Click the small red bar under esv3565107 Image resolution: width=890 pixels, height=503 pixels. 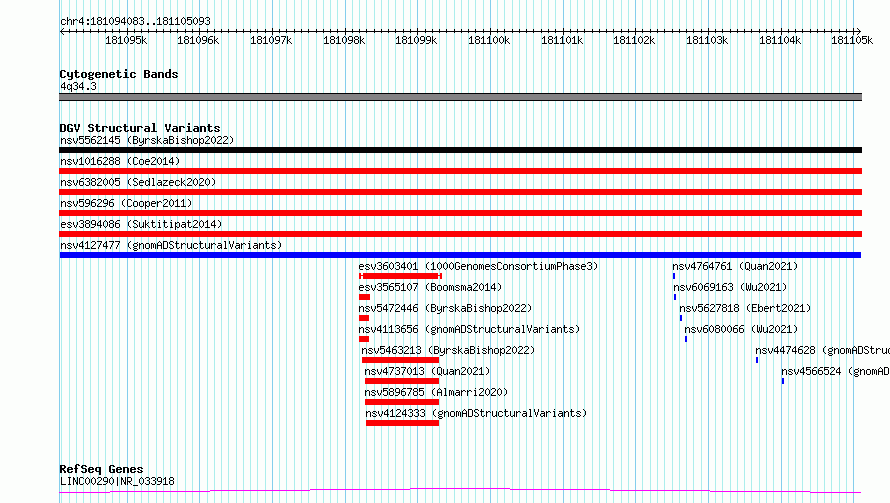(364, 297)
